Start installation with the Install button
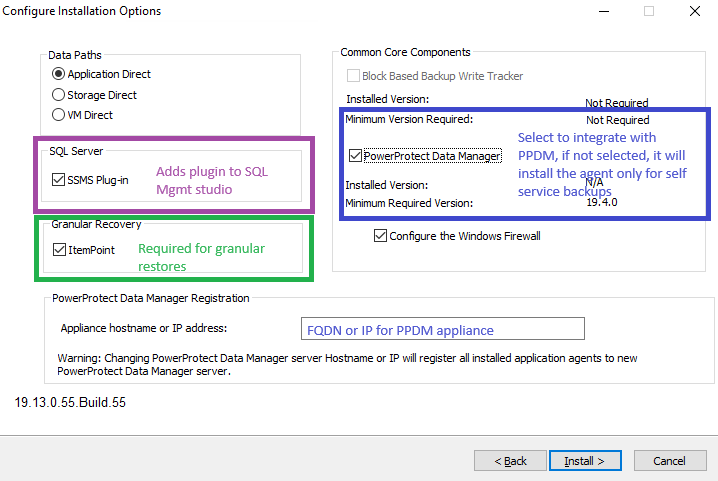Viewport: 718px width, 481px height. coord(585,461)
